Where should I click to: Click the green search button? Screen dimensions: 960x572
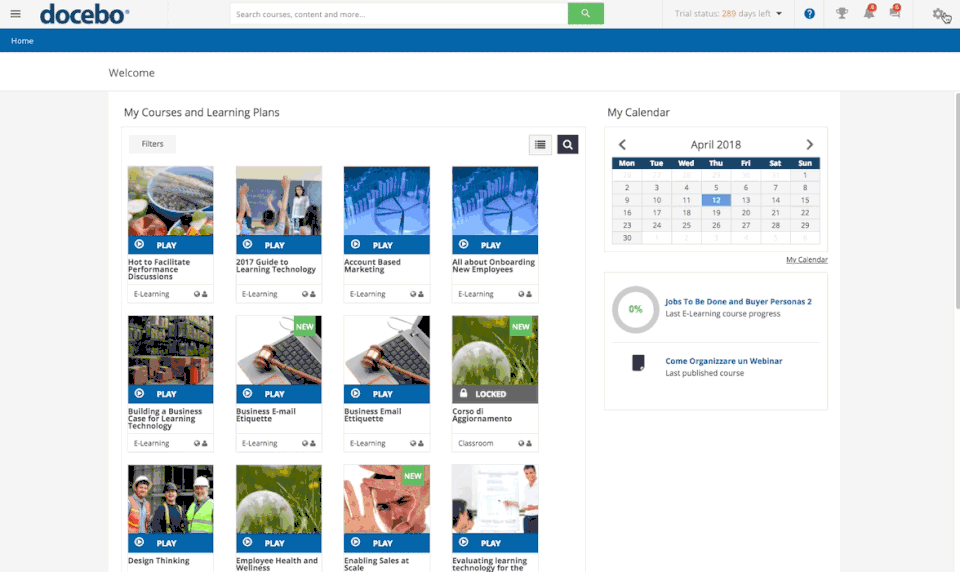click(585, 13)
